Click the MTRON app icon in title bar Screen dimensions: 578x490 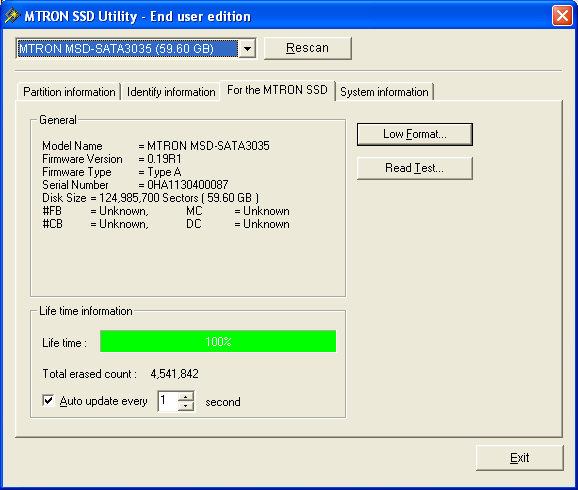click(11, 16)
